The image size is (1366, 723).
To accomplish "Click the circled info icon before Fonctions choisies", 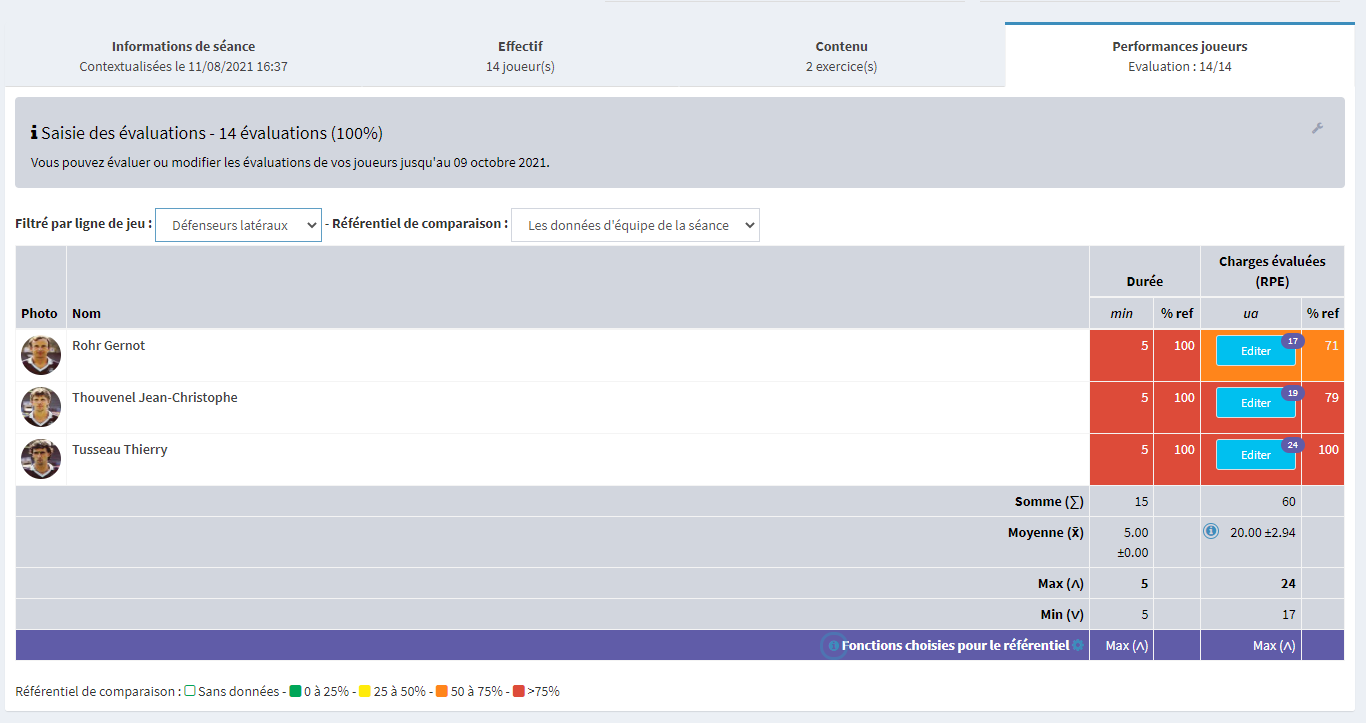I will click(833, 646).
